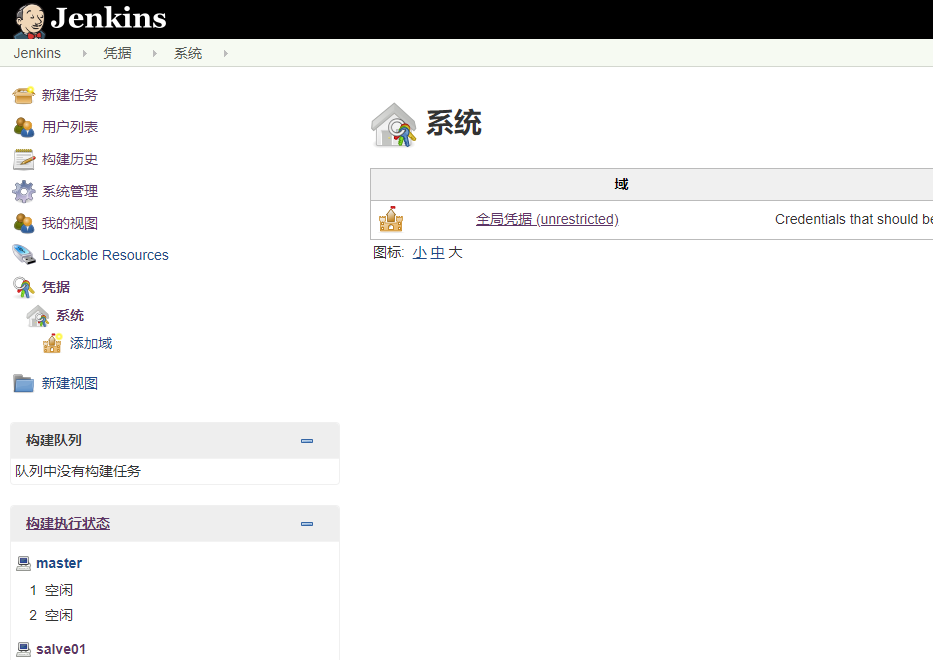Expand the arrow after 系统 breadcrumb
933x660 pixels.
[226, 54]
